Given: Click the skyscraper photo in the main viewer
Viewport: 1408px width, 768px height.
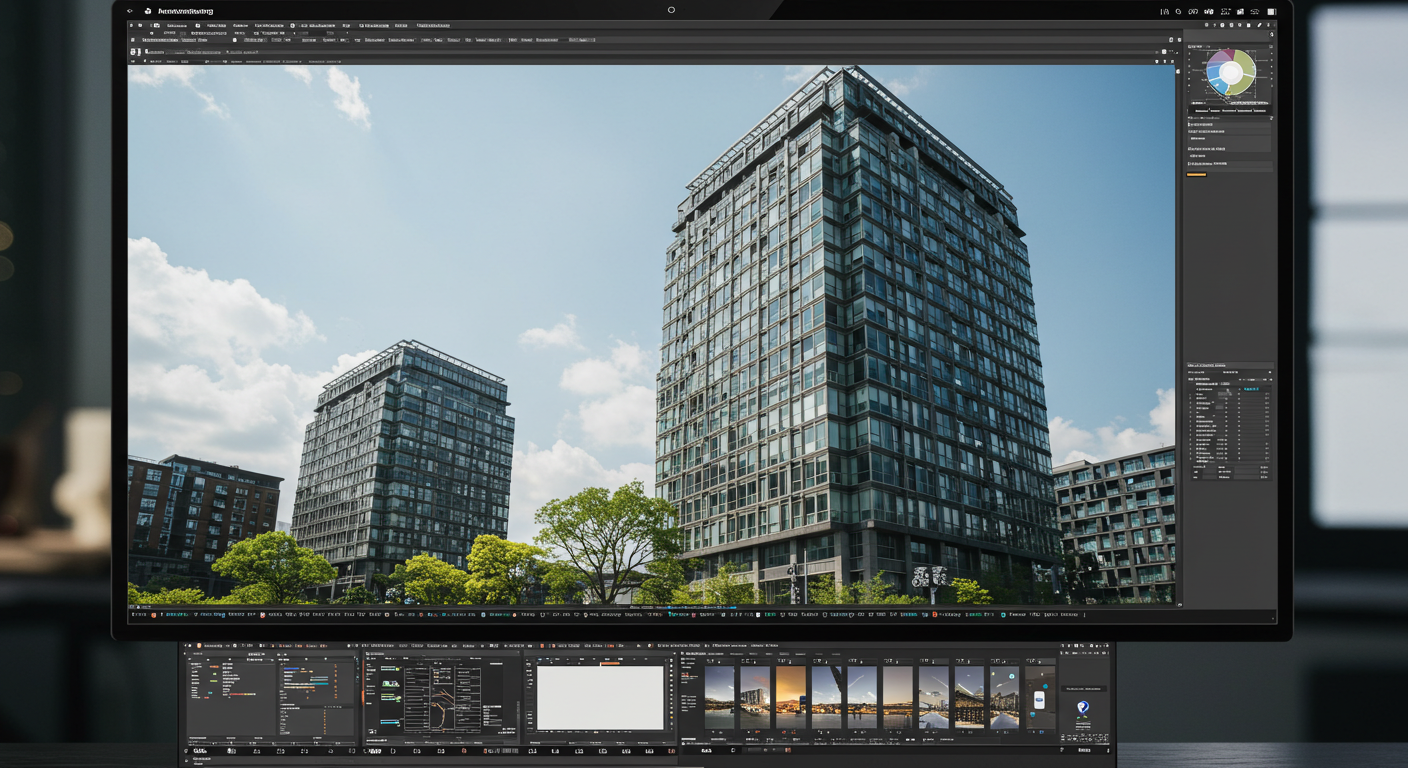Looking at the screenshot, I should (651, 335).
